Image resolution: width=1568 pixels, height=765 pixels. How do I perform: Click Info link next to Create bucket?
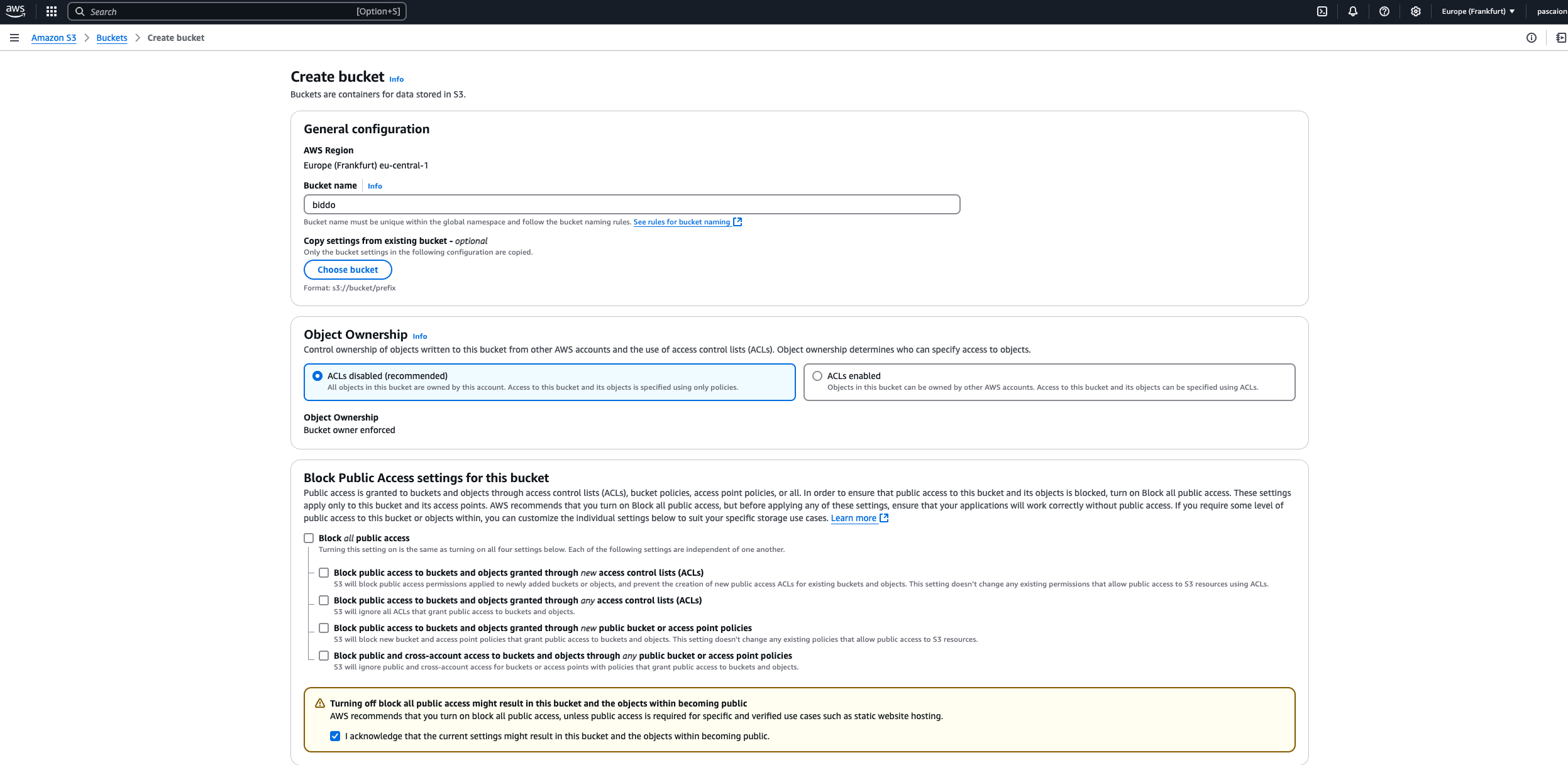(x=396, y=79)
